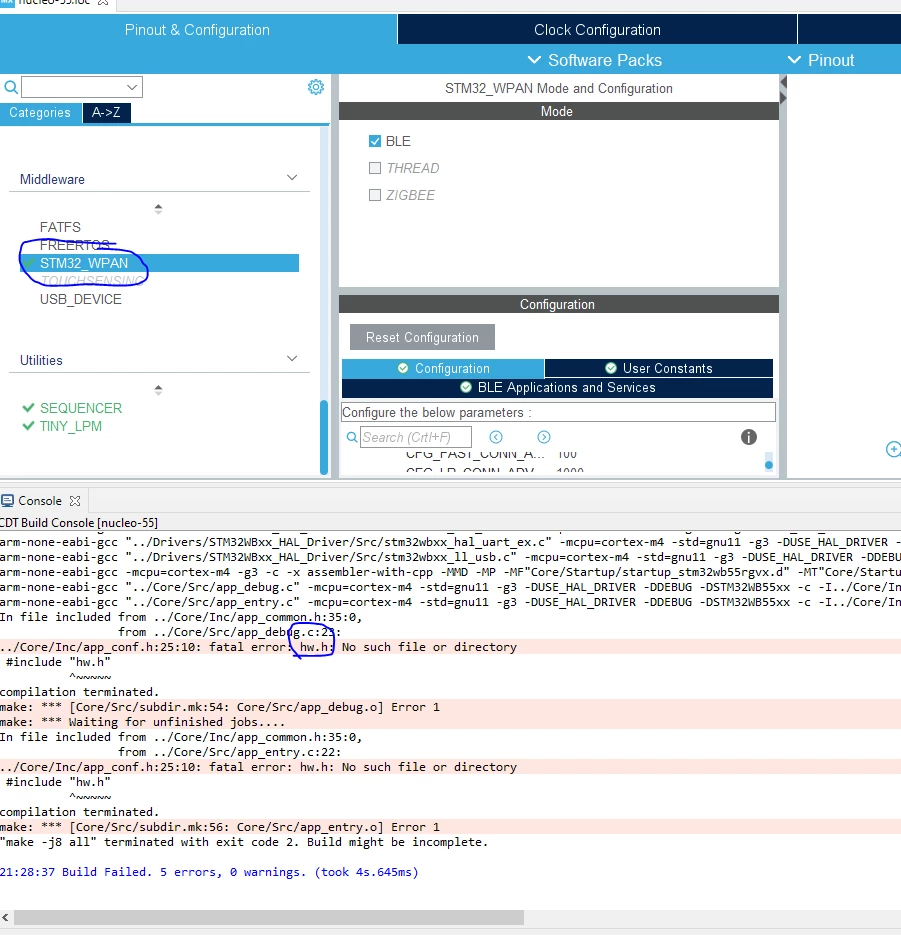Select FREERTOS middleware
Image resolution: width=901 pixels, height=935 pixels.
75,245
